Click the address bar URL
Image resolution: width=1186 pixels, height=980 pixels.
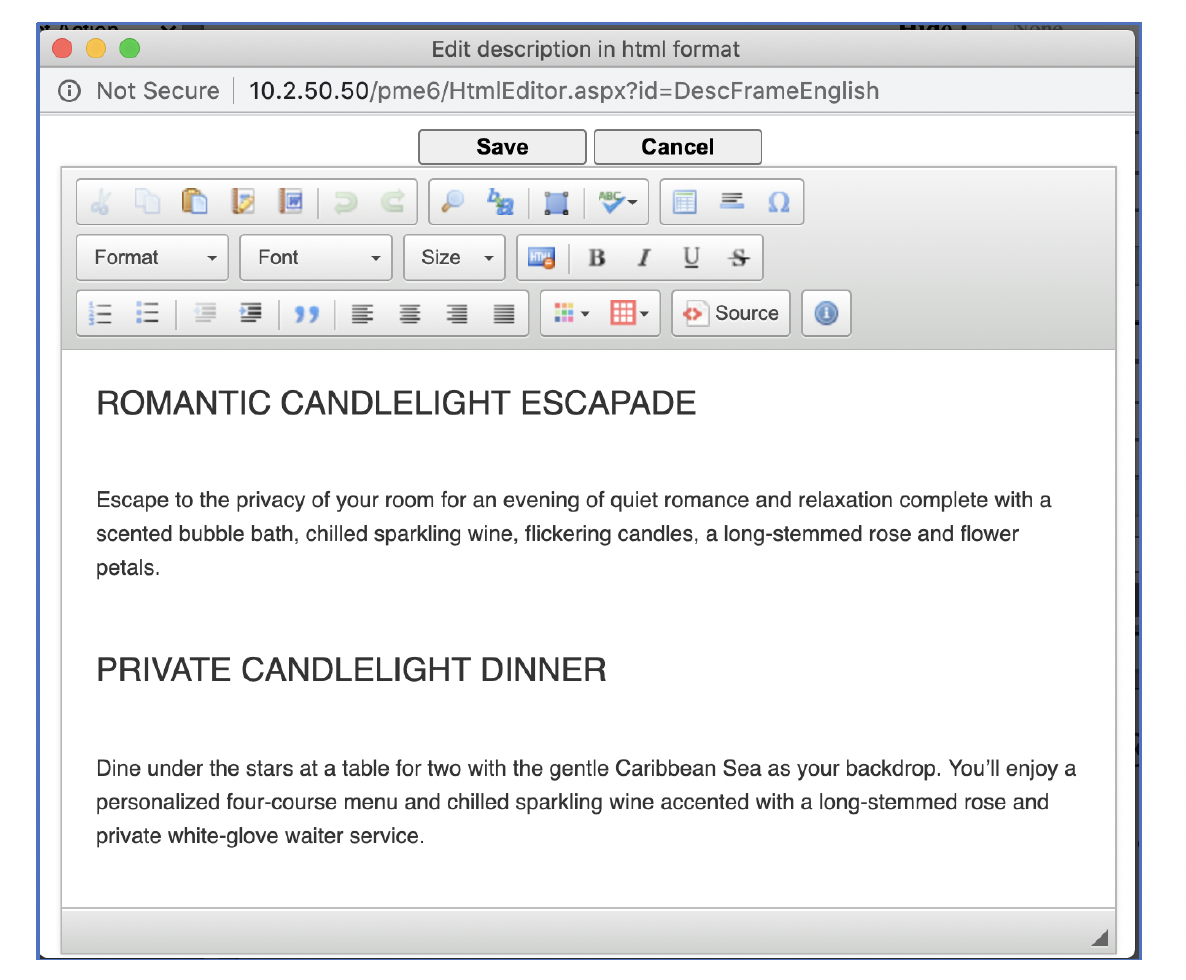(564, 91)
